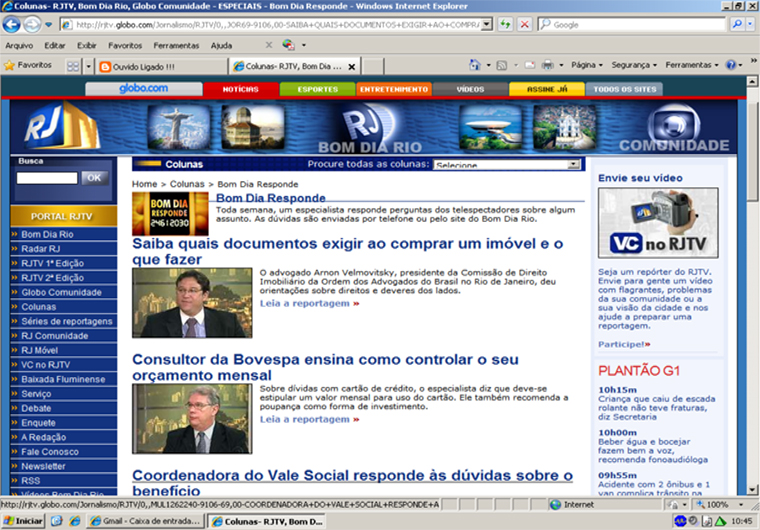Open the Ajuda menu
Viewport: 760px width, 530px height.
[x=222, y=46]
